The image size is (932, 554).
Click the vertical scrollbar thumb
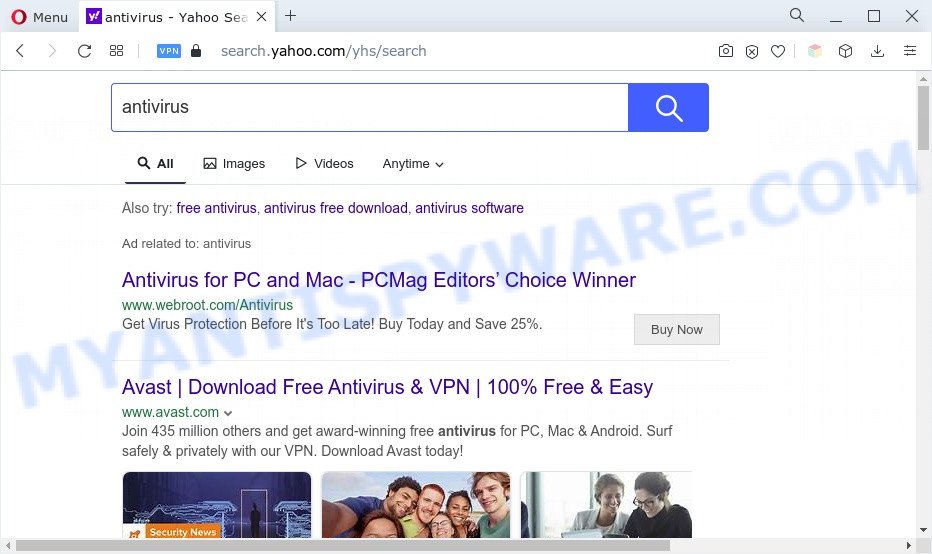(x=923, y=118)
